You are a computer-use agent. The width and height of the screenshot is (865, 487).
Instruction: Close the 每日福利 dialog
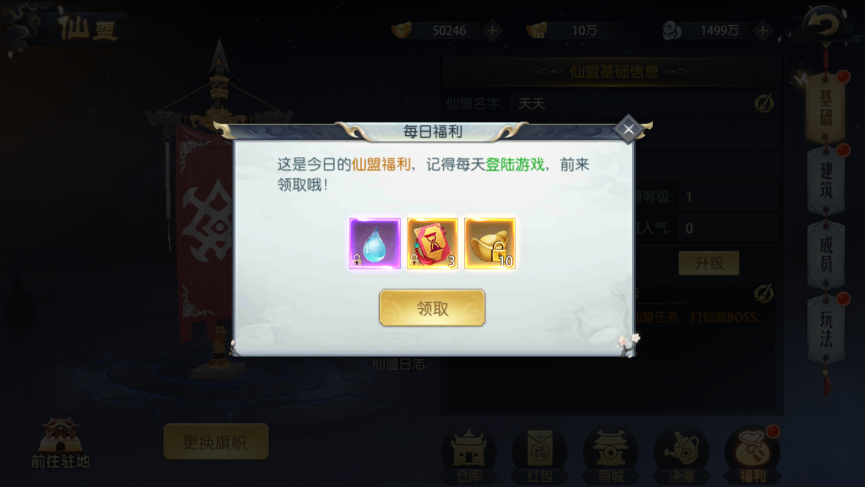point(628,129)
